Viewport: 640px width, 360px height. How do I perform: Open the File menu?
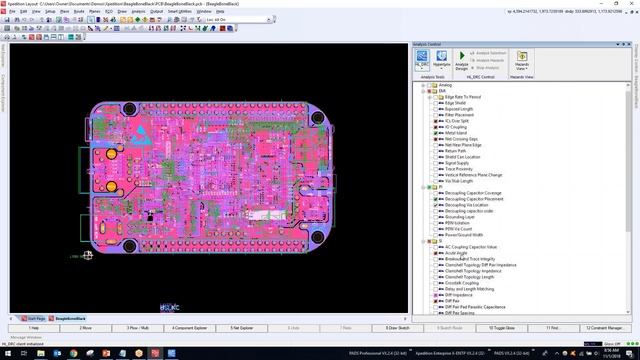[12, 11]
